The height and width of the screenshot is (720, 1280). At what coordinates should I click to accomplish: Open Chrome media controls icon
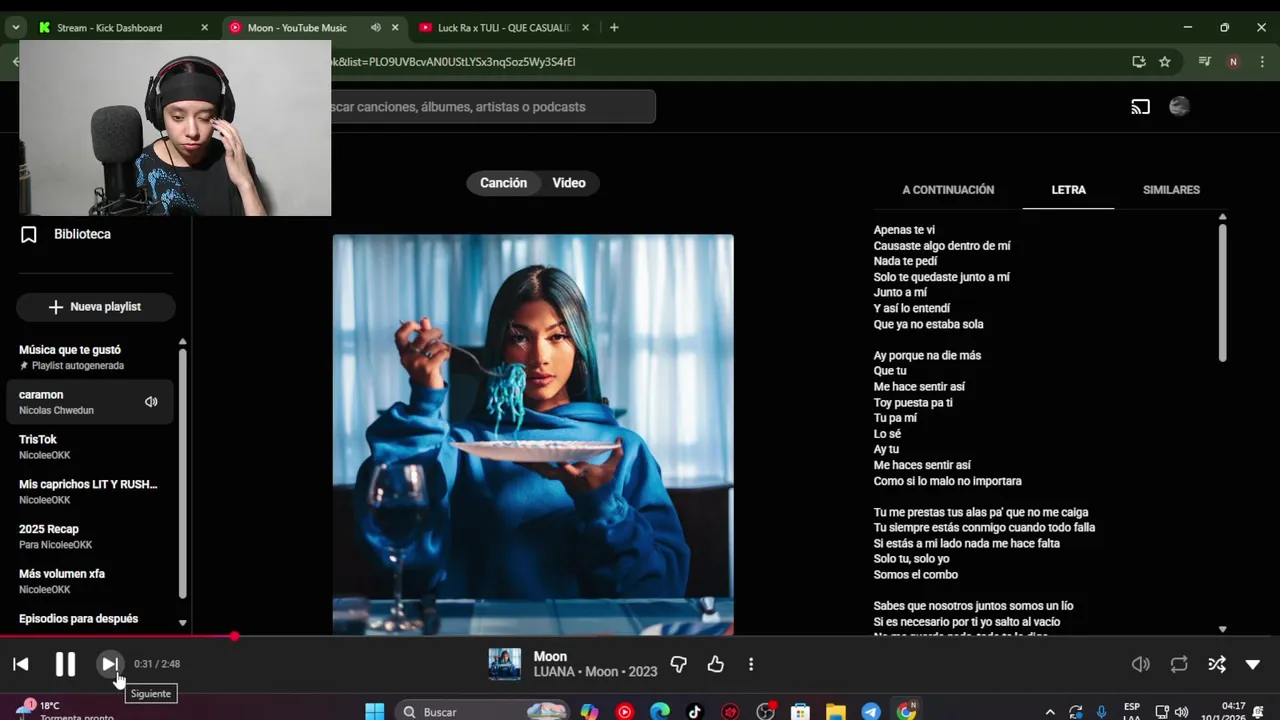pos(1205,62)
